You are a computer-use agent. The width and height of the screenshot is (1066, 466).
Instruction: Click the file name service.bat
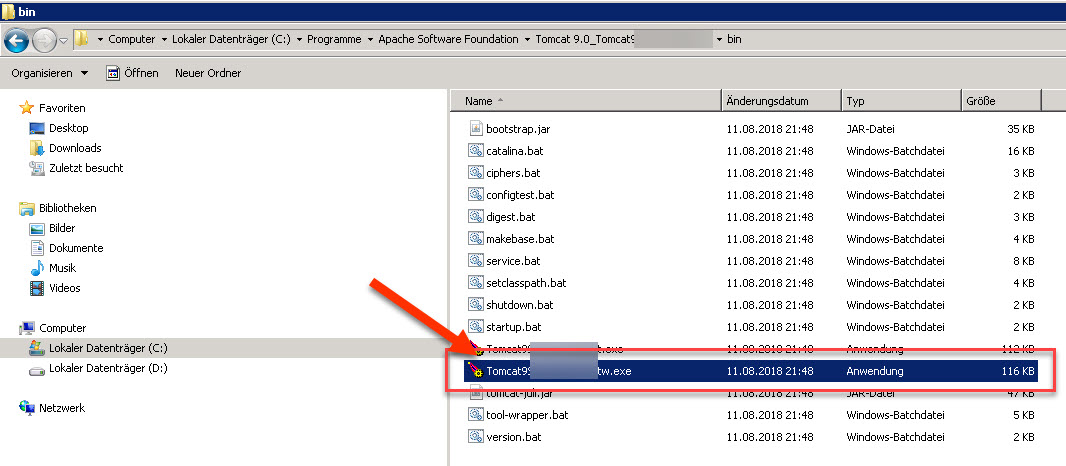[x=513, y=261]
